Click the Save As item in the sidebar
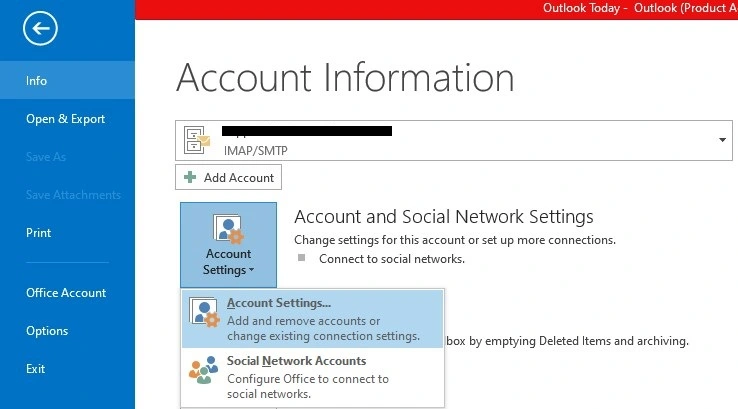This screenshot has height=409, width=738. 46,157
